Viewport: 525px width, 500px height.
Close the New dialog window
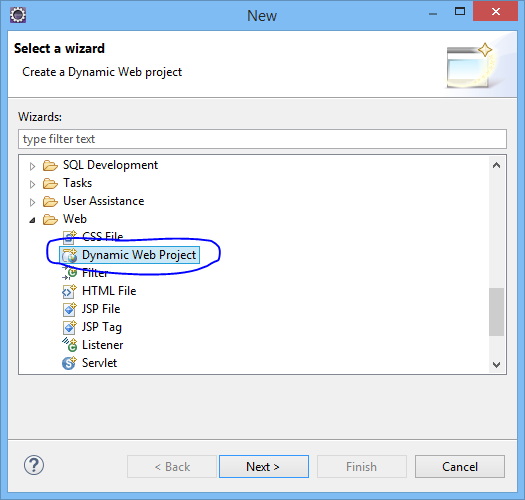click(496, 12)
